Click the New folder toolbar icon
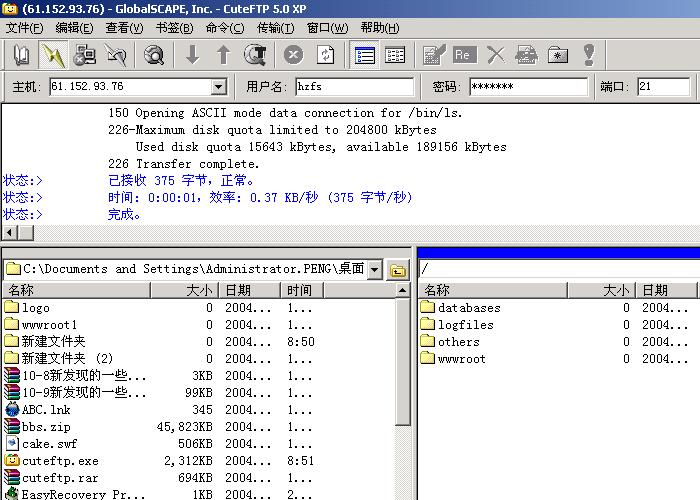 click(x=558, y=55)
